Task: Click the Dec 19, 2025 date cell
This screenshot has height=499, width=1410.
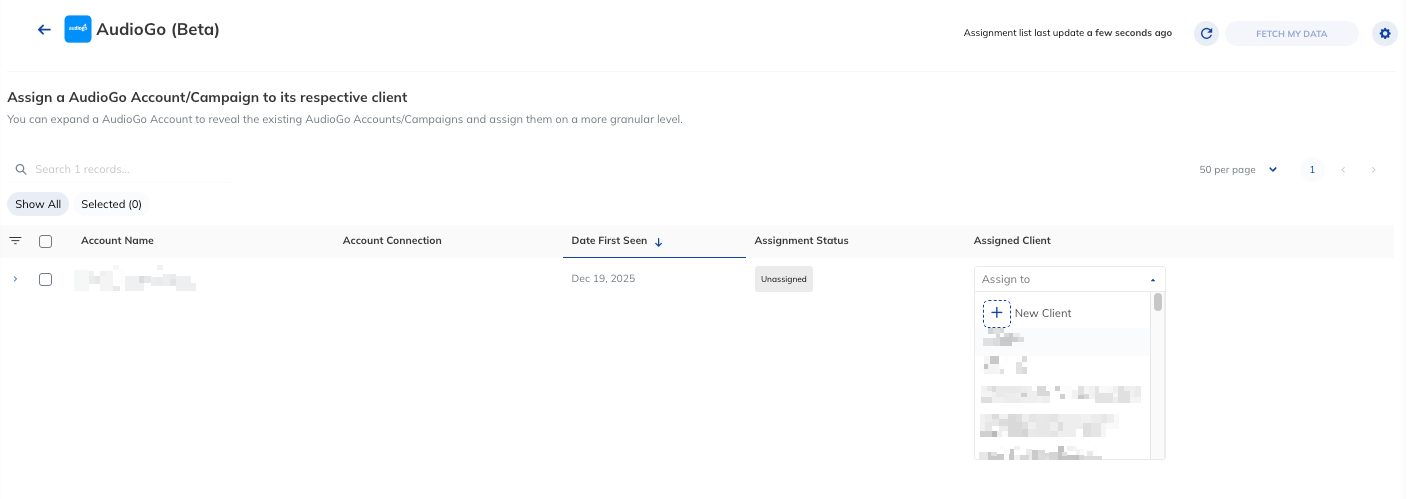Action: click(603, 279)
